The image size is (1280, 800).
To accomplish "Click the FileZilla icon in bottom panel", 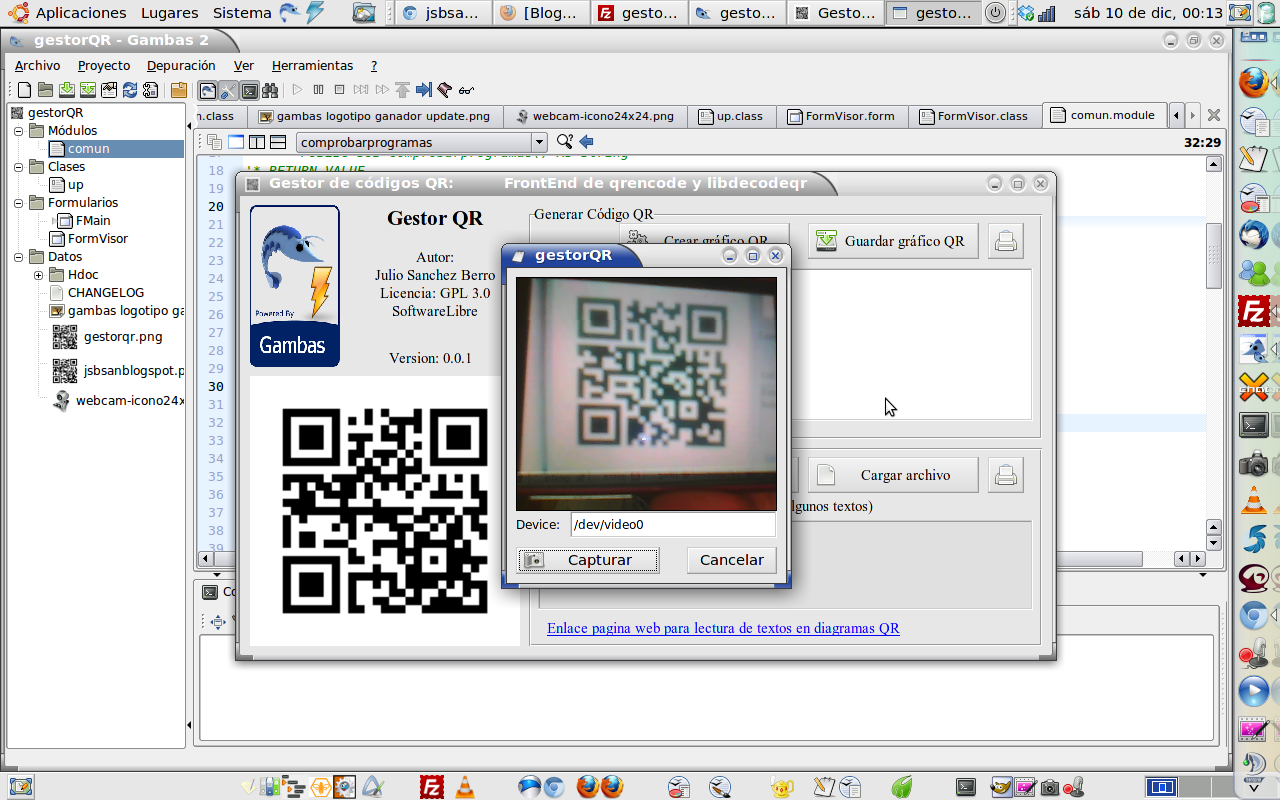I will 432,787.
